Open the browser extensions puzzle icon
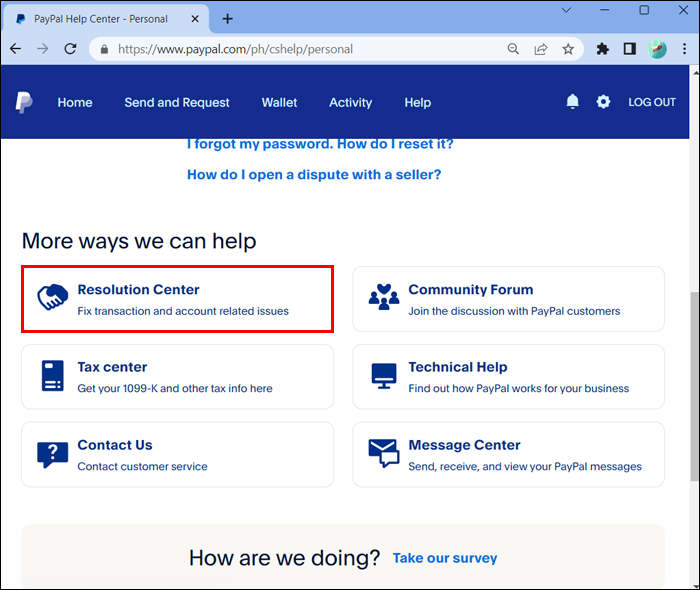This screenshot has height=590, width=700. [602, 49]
